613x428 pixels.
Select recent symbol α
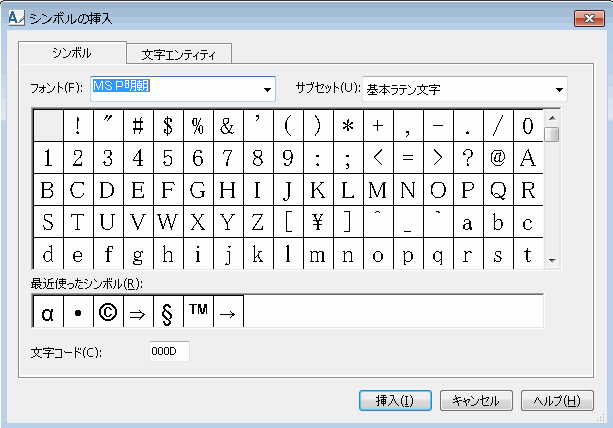coord(48,312)
